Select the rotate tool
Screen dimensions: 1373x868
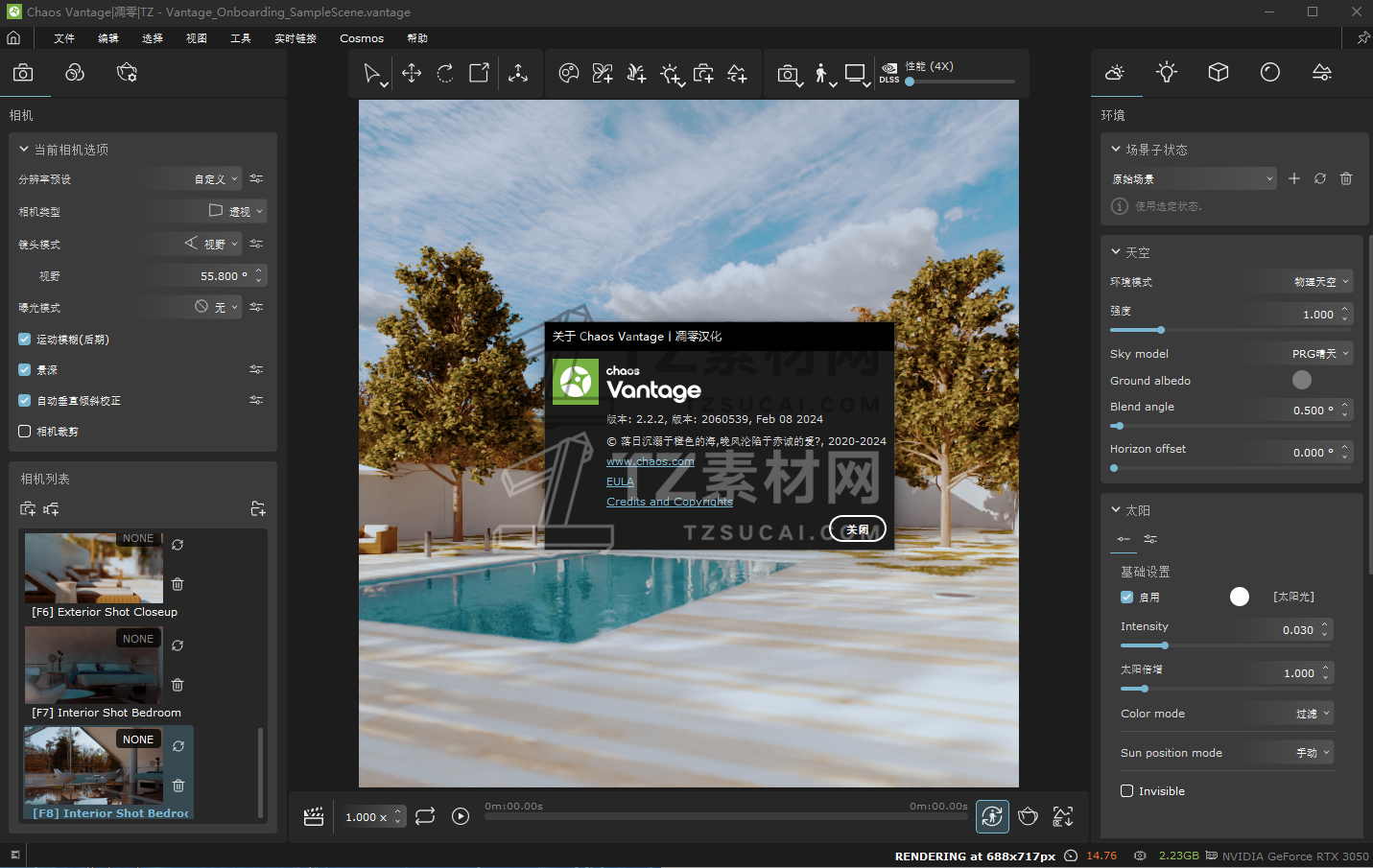(445, 73)
